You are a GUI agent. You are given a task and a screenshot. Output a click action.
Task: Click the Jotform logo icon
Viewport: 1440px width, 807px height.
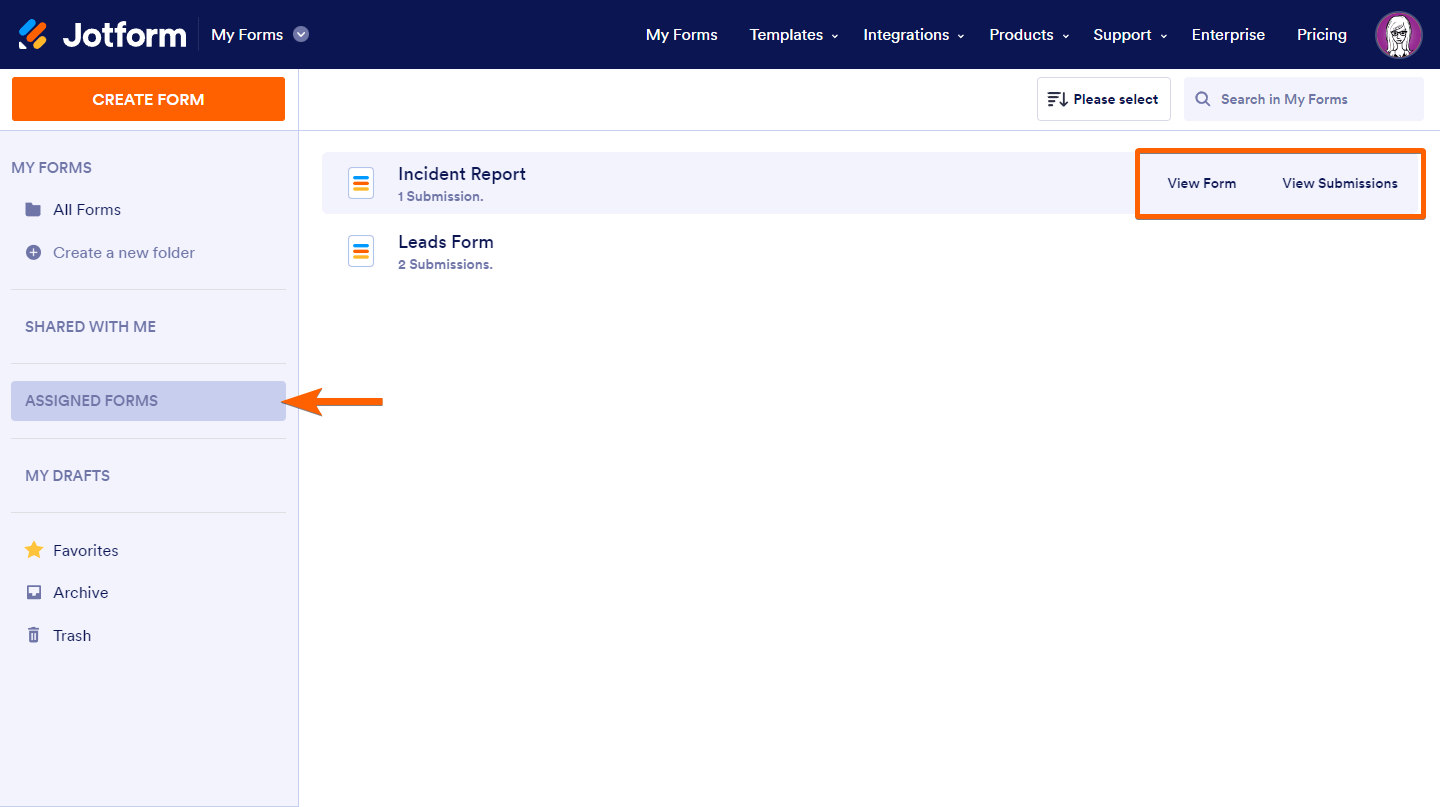tap(33, 34)
